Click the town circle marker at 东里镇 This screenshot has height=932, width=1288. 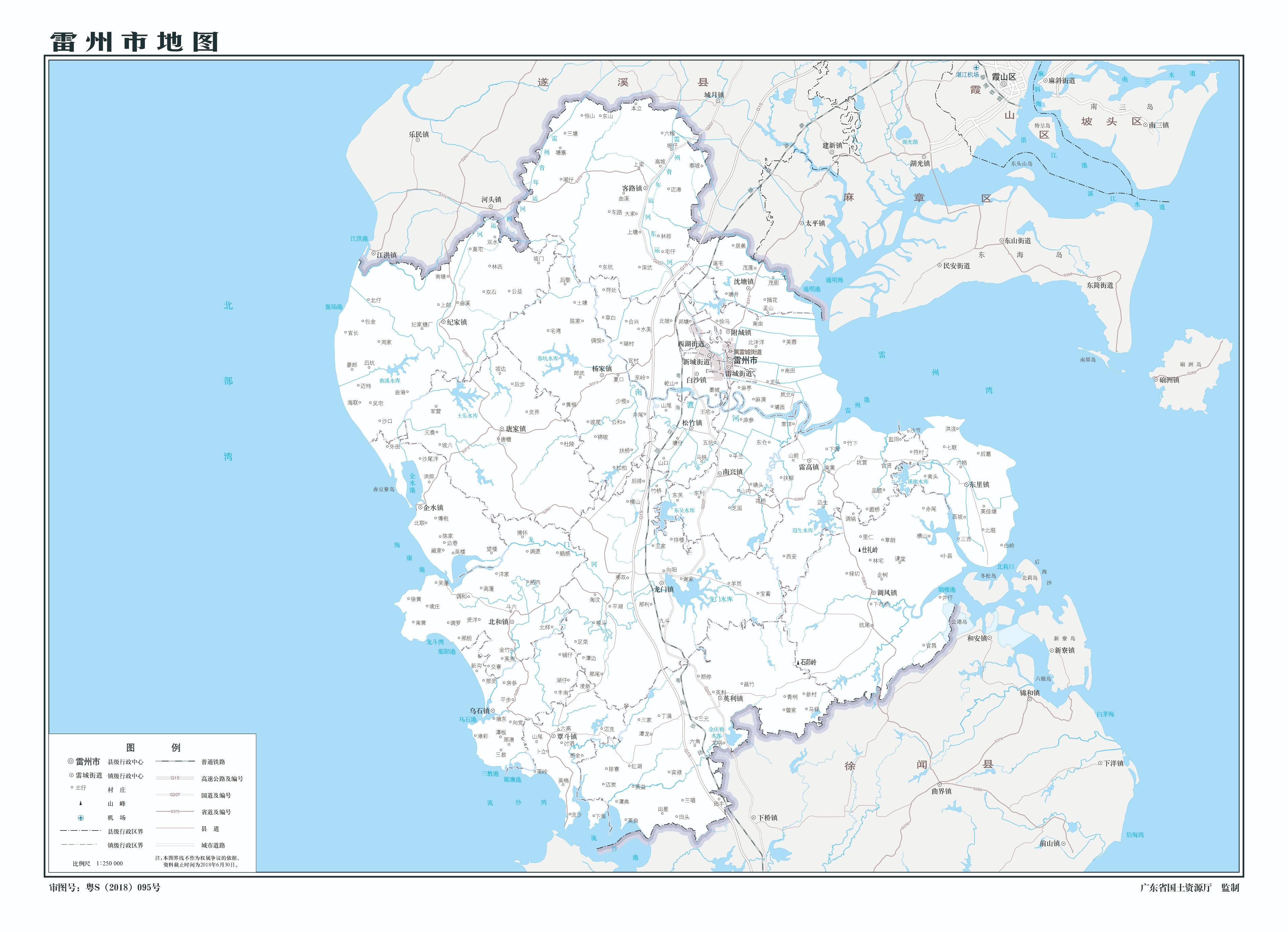tap(966, 485)
